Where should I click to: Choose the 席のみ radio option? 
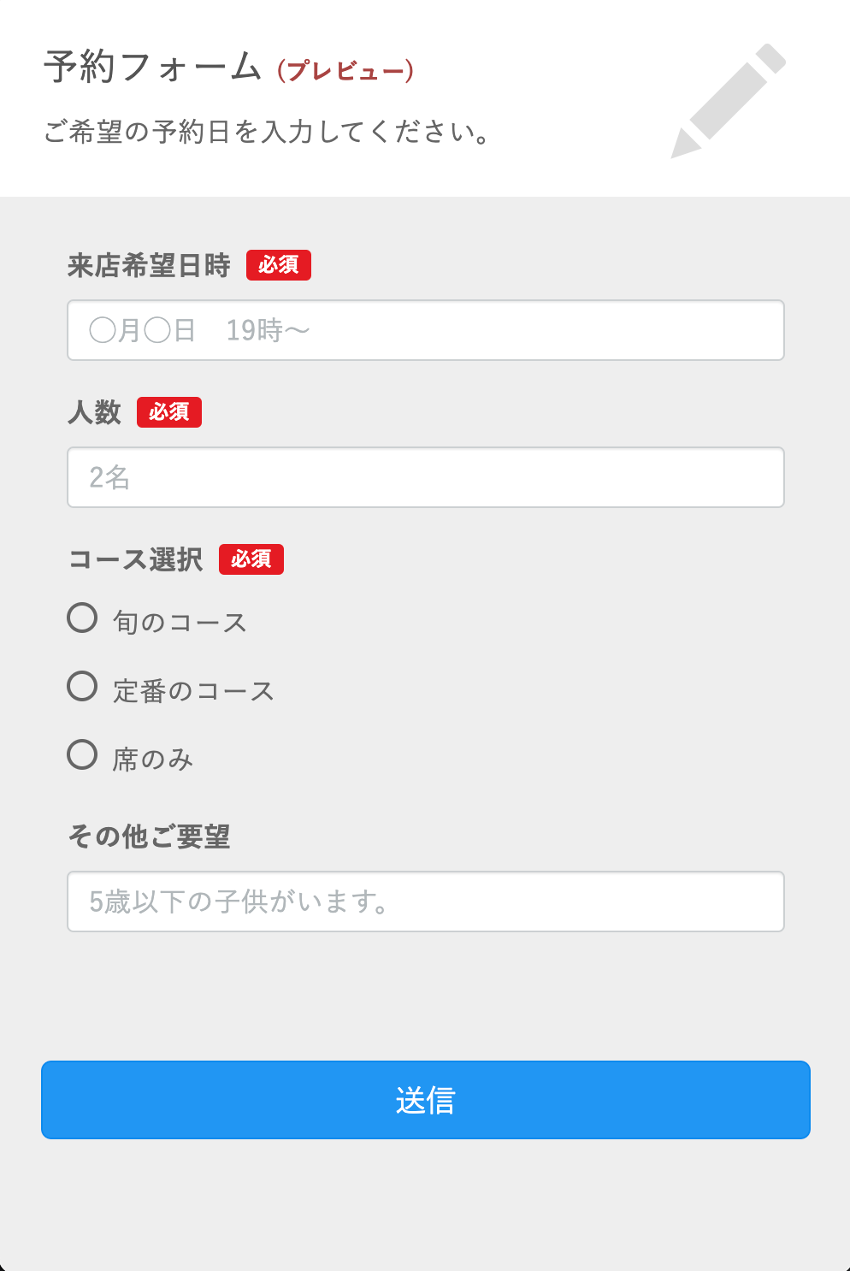click(82, 754)
